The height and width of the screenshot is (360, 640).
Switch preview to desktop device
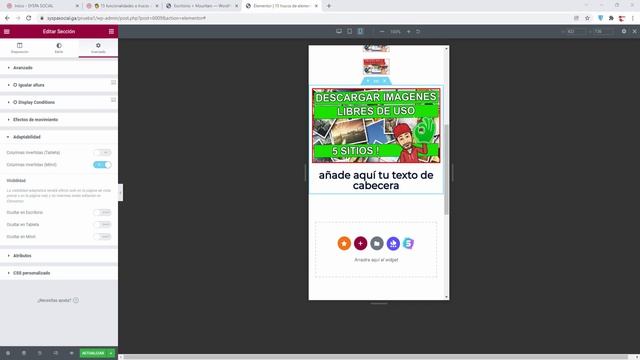(339, 31)
